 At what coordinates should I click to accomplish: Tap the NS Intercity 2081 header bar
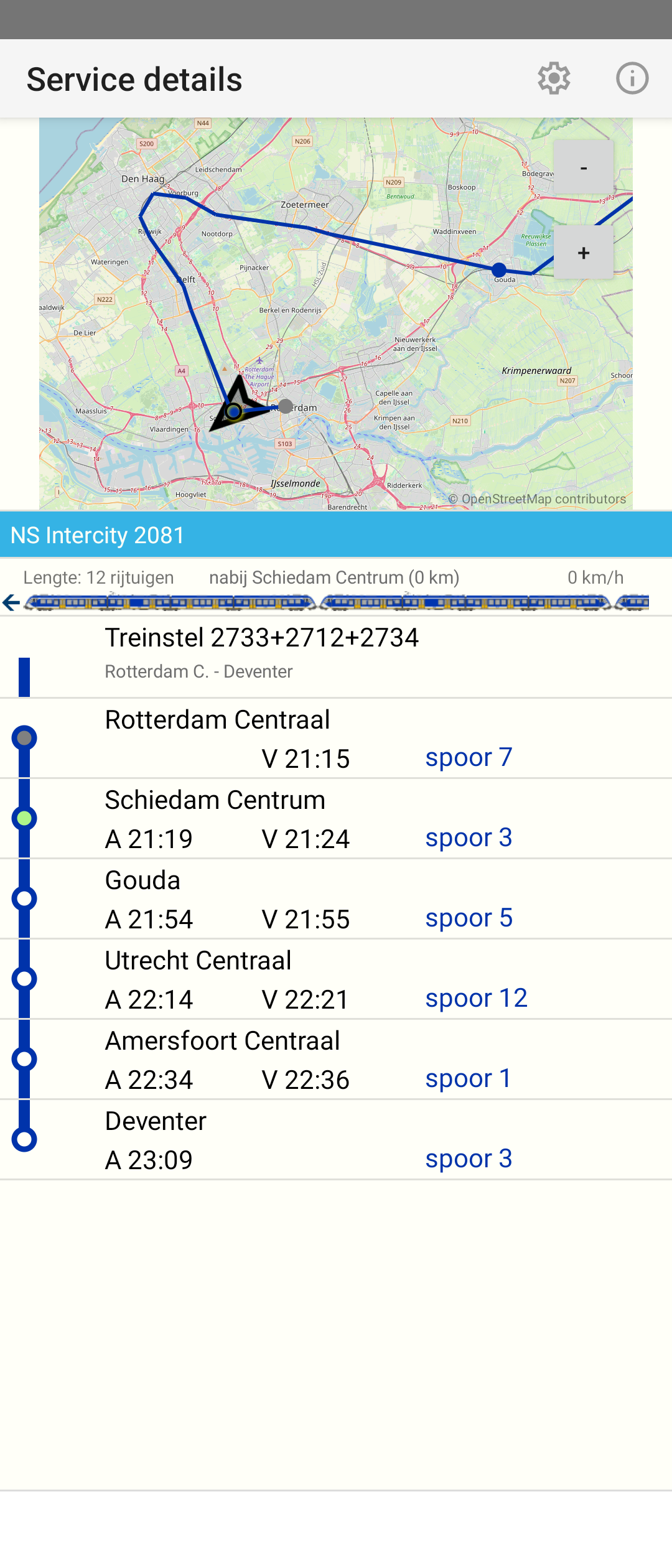[x=336, y=534]
